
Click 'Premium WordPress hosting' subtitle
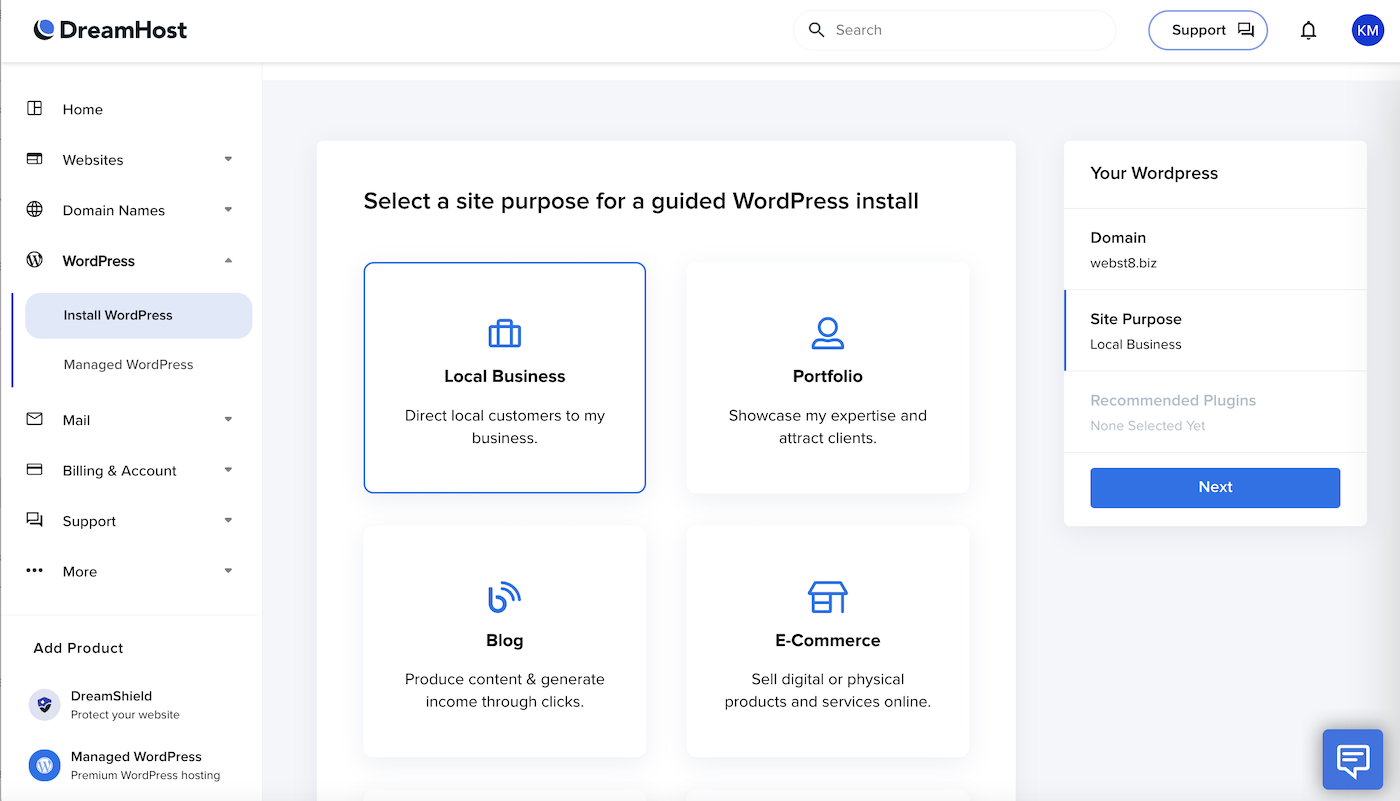[x=145, y=775]
